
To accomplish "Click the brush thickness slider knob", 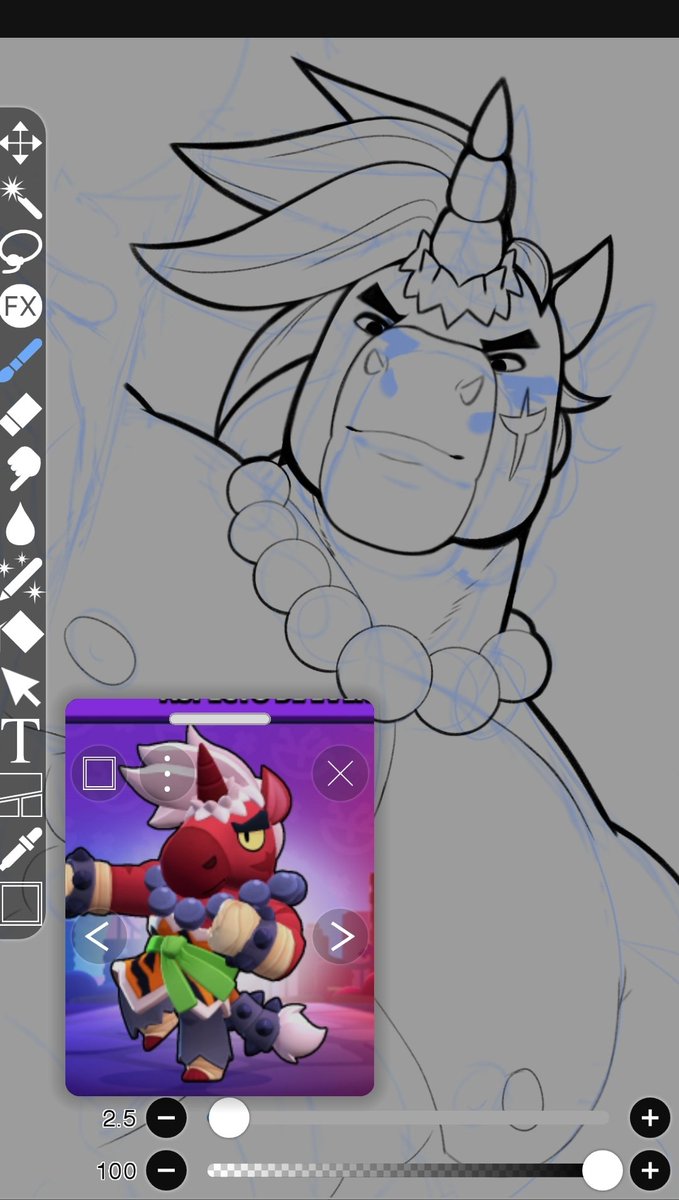I will [229, 1118].
